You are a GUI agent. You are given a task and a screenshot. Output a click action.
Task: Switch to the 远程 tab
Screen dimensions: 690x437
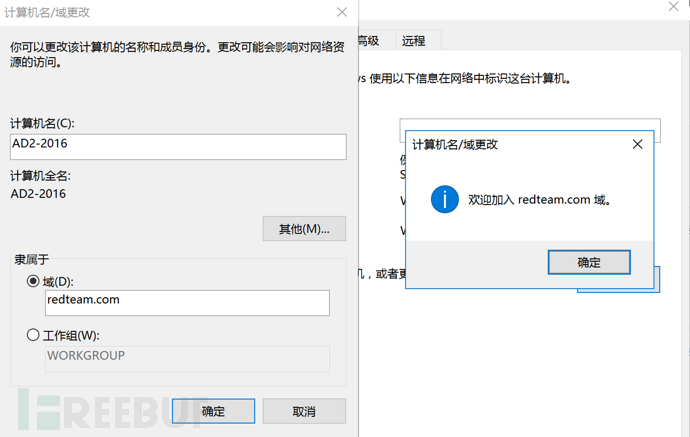(413, 41)
